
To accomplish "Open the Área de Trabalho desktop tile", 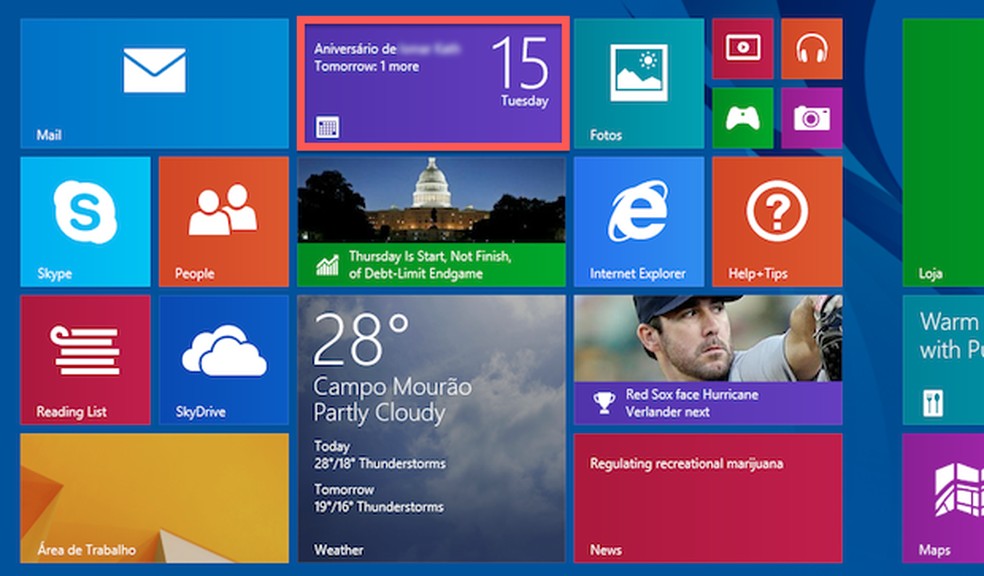I will point(154,498).
